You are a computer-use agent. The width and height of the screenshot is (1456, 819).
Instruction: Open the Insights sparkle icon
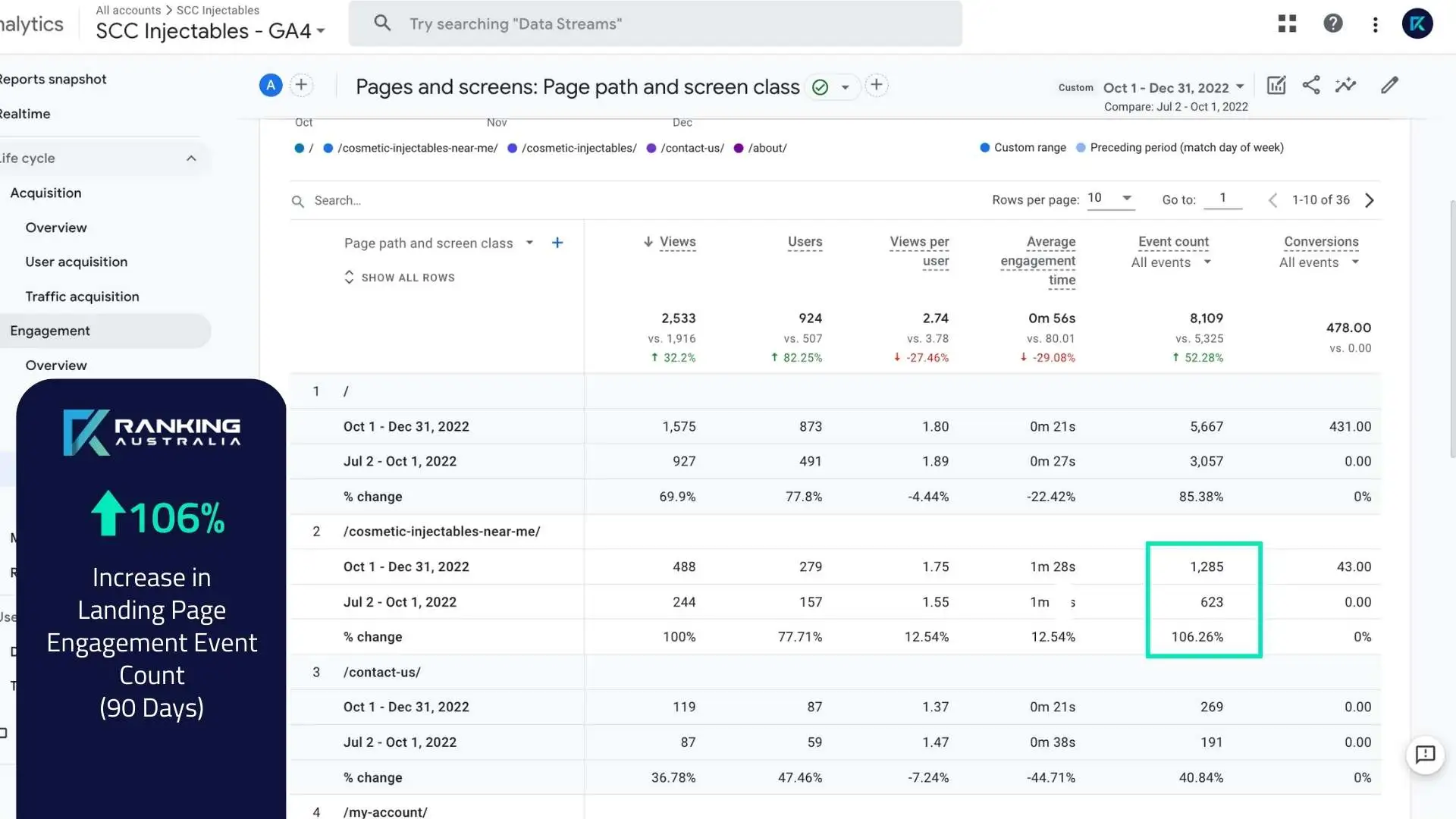tap(1346, 85)
